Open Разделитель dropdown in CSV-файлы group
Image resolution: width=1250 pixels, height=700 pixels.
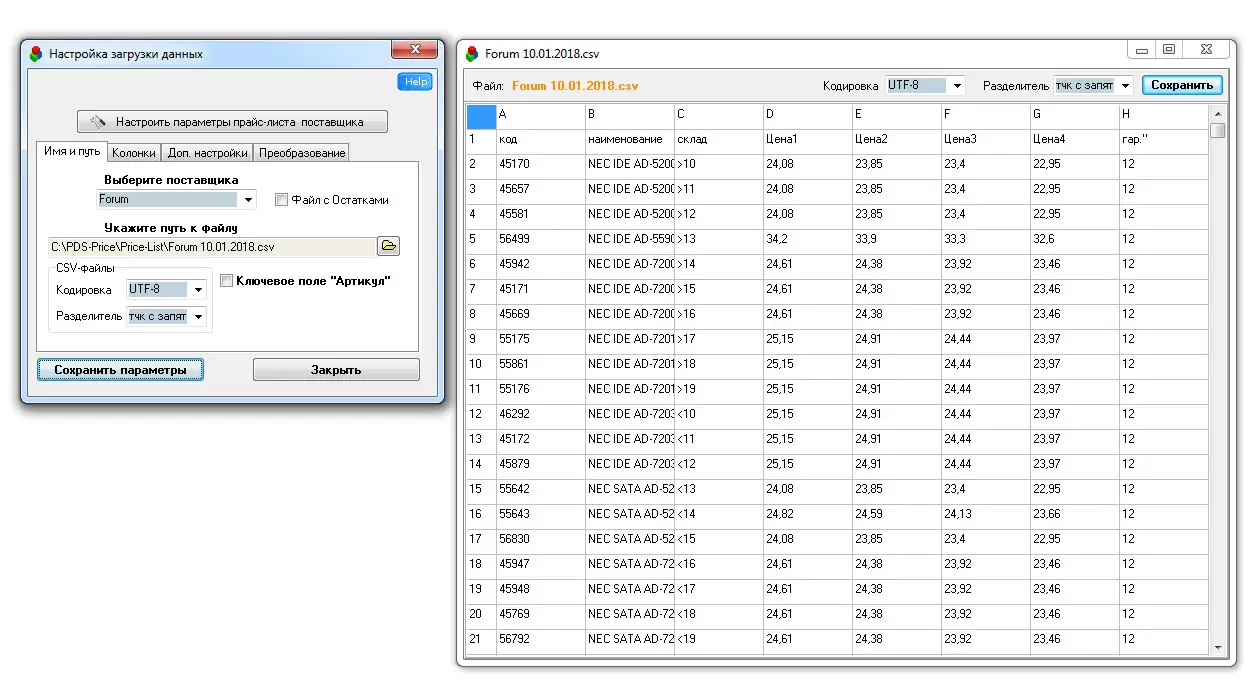pos(198,317)
